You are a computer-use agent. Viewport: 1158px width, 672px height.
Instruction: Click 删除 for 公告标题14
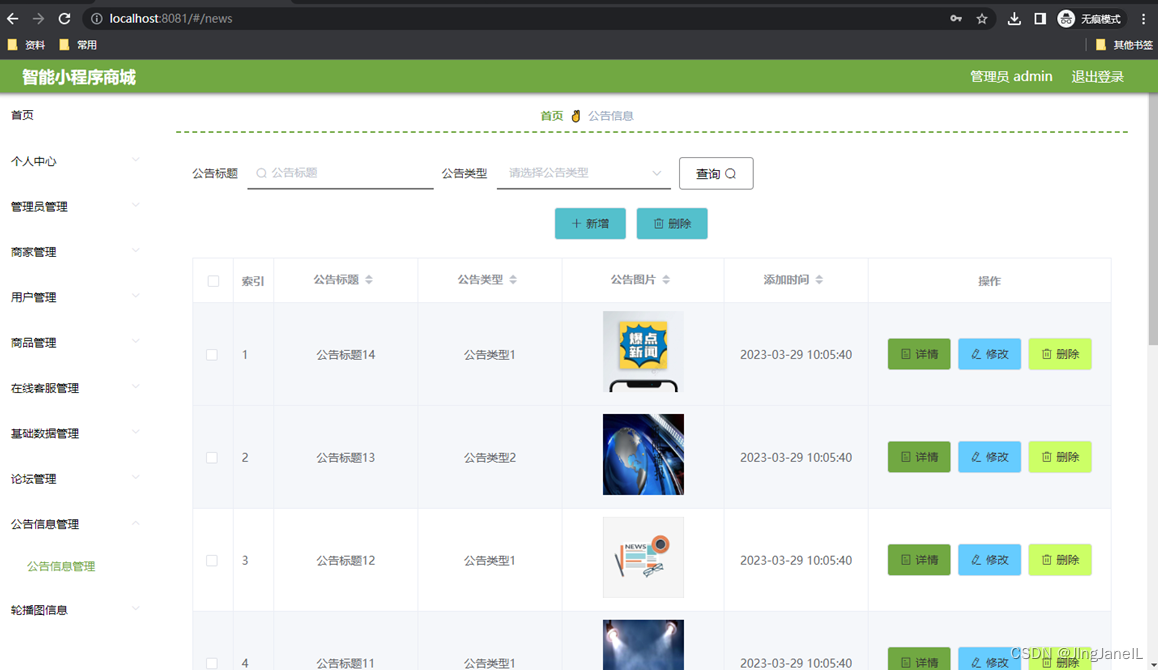(x=1060, y=354)
